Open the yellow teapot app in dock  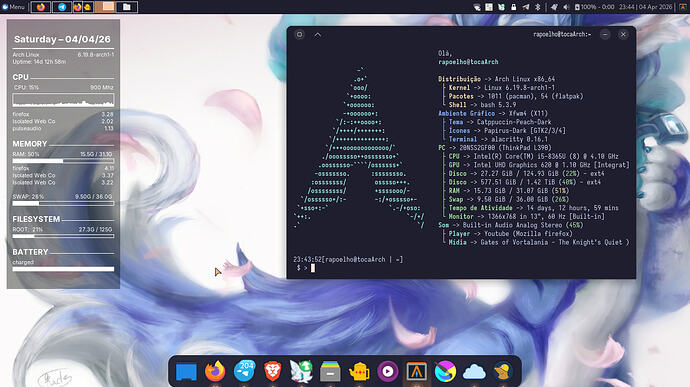(x=359, y=372)
